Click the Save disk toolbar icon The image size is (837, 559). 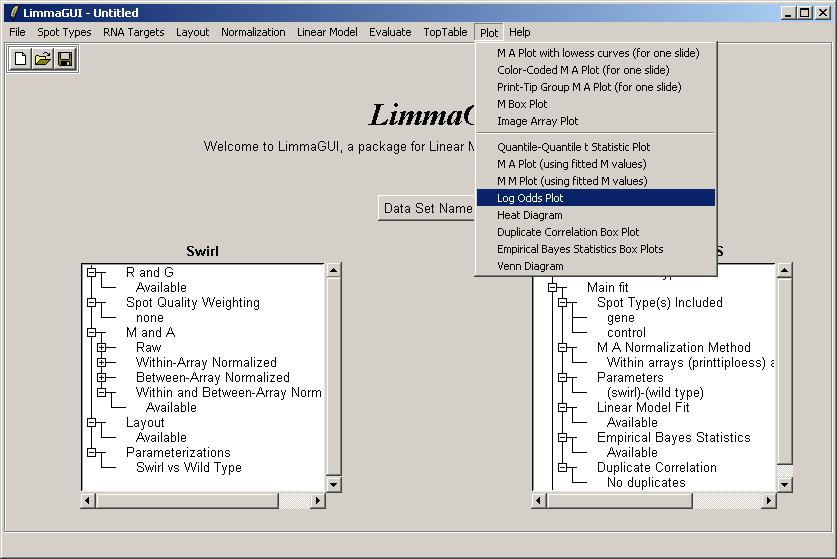[65, 59]
